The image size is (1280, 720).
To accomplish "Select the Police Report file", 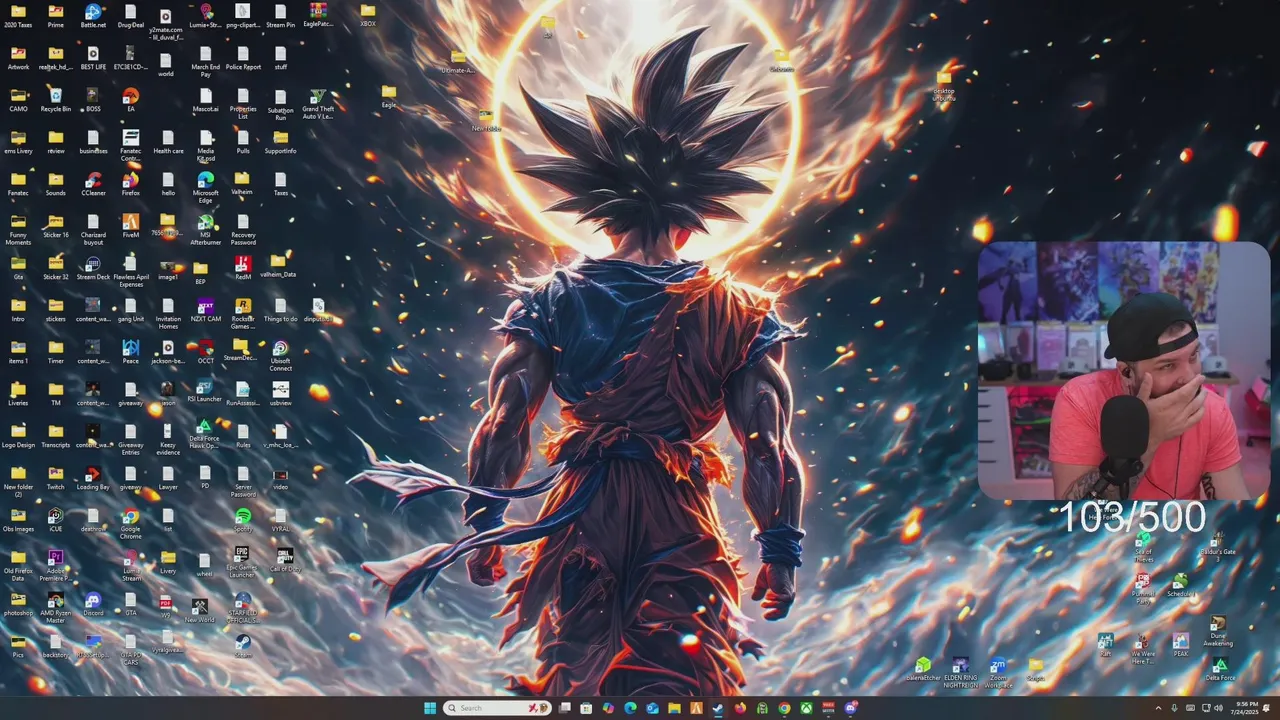I will pyautogui.click(x=243, y=58).
